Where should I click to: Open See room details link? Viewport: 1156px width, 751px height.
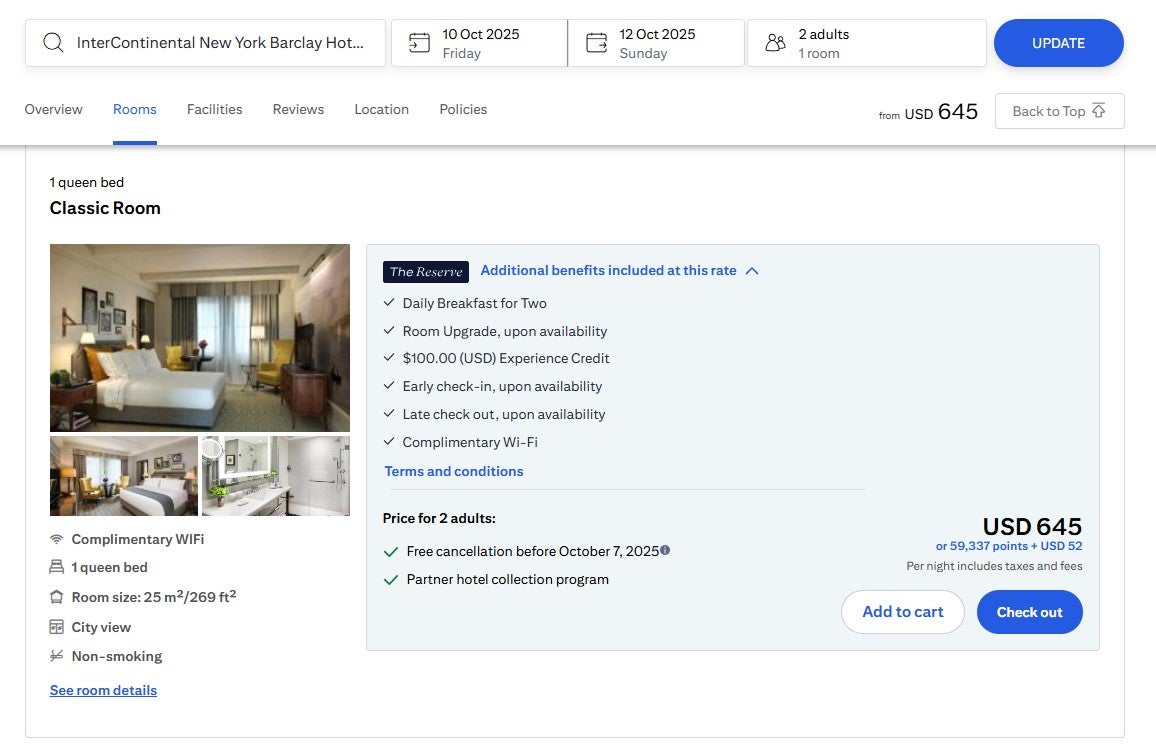pos(103,690)
